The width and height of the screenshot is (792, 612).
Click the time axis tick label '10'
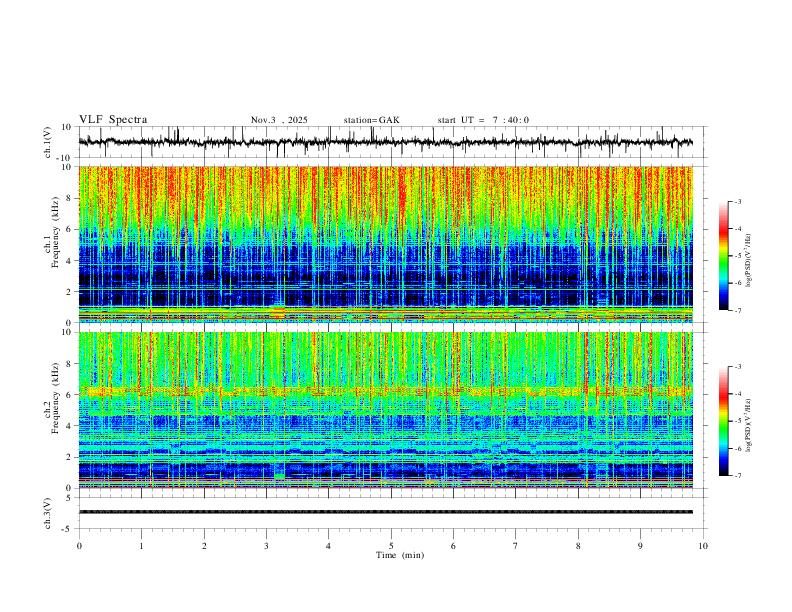(703, 546)
